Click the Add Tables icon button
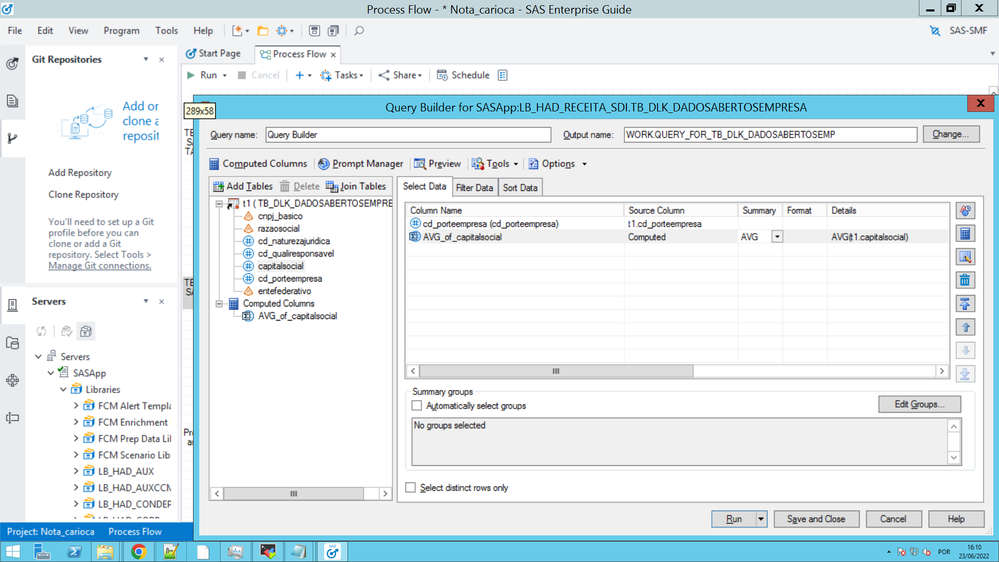Image resolution: width=999 pixels, height=562 pixels. tap(242, 187)
